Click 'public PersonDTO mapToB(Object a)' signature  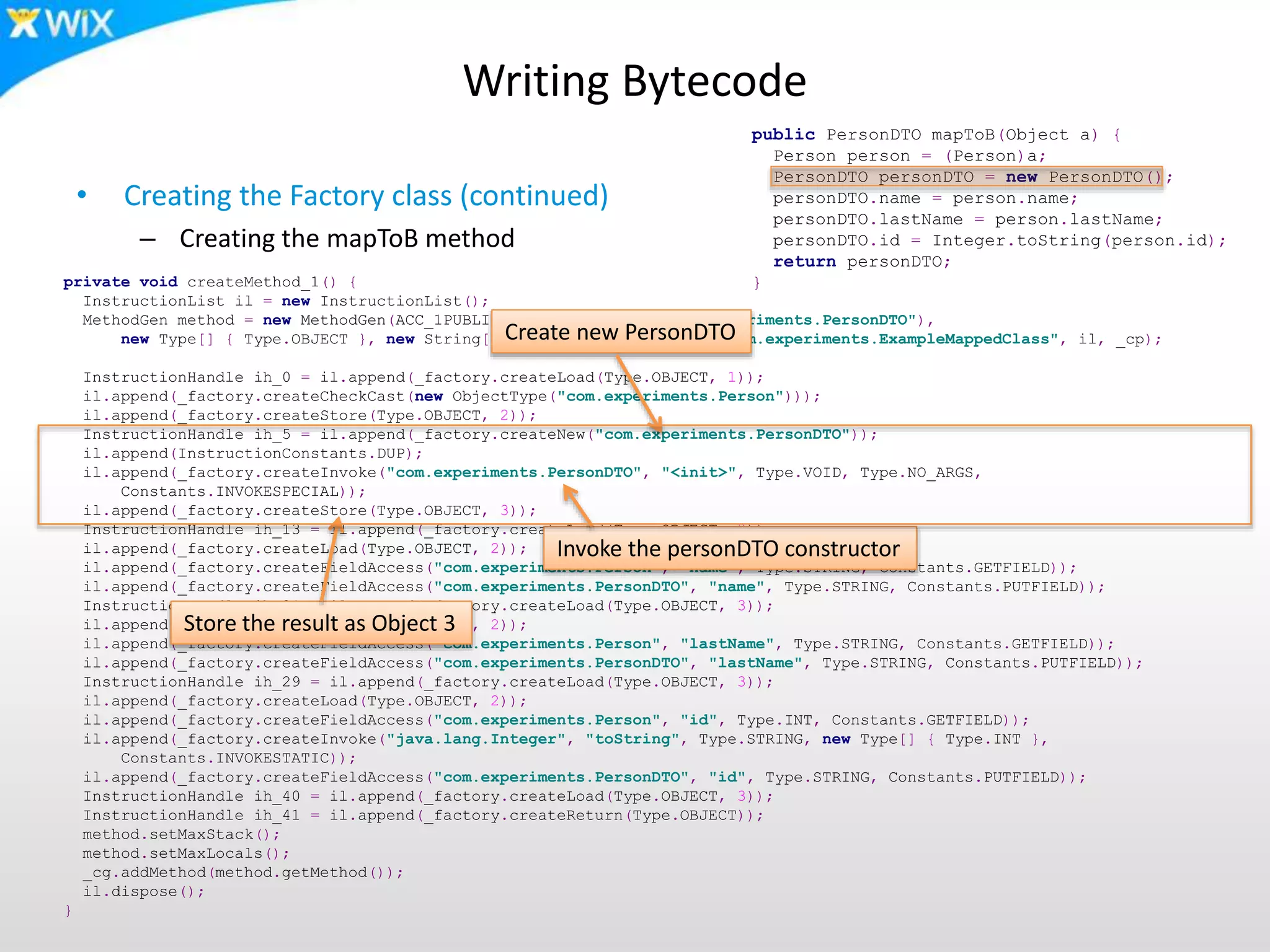(x=924, y=135)
